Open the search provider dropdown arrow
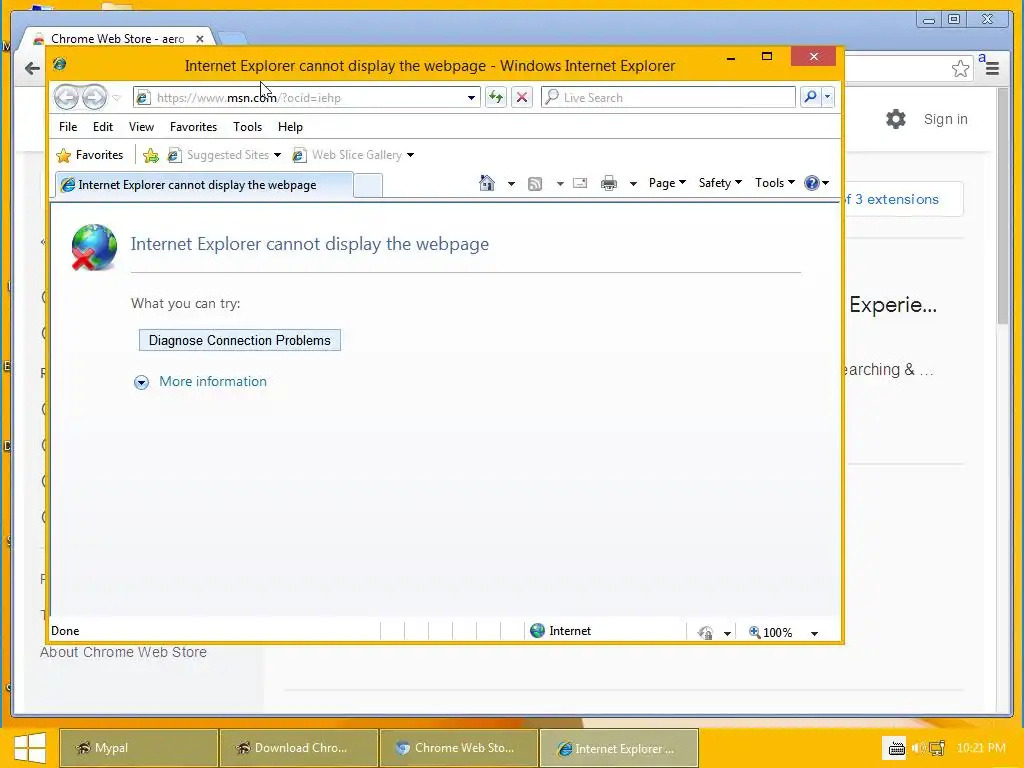1024x768 pixels. (x=827, y=97)
